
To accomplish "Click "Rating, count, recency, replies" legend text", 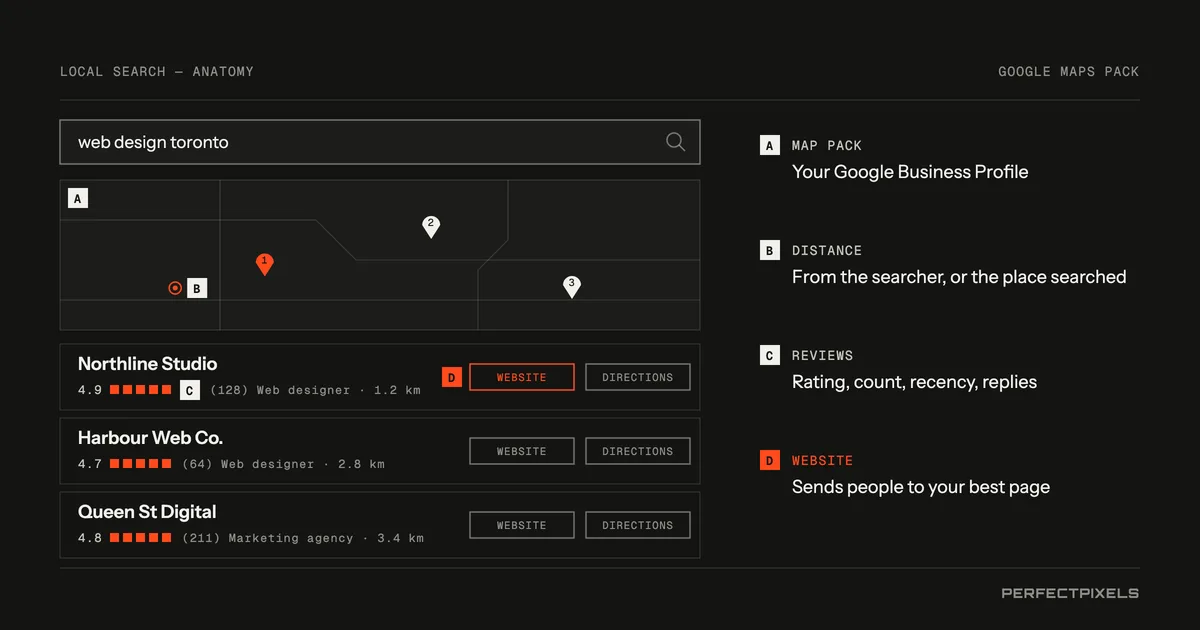I will pyautogui.click(x=914, y=382).
